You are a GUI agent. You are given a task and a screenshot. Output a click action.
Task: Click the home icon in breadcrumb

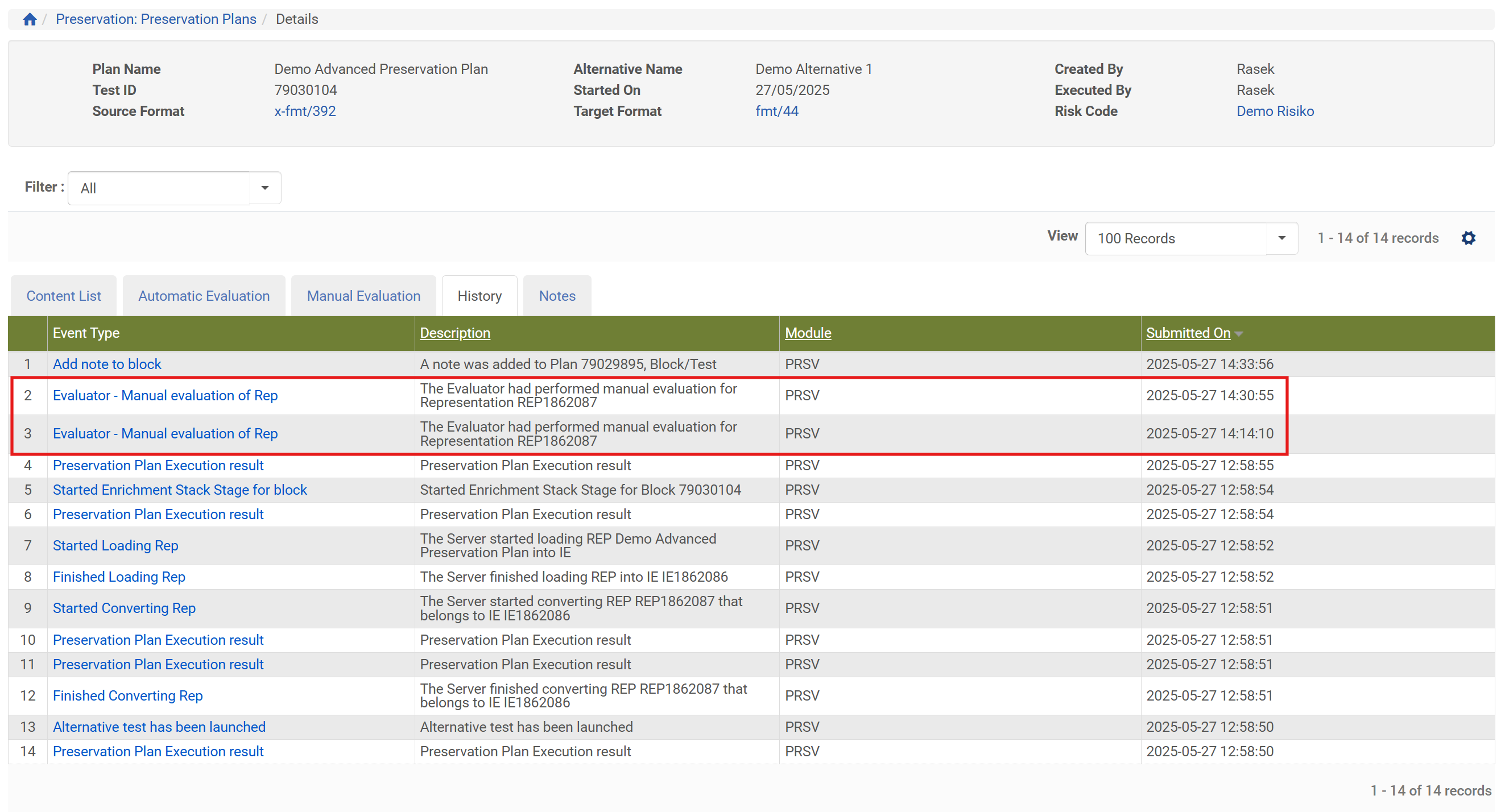click(x=30, y=19)
